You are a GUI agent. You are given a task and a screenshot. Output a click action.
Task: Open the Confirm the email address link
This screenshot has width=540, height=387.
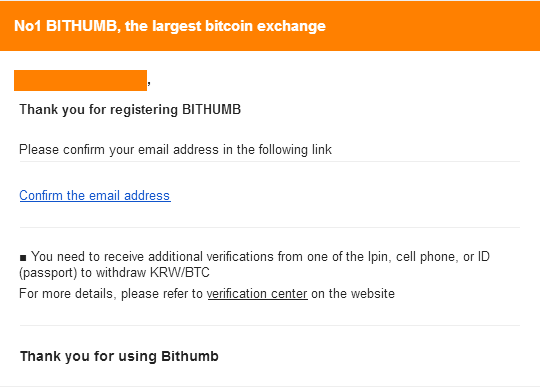[x=95, y=196]
